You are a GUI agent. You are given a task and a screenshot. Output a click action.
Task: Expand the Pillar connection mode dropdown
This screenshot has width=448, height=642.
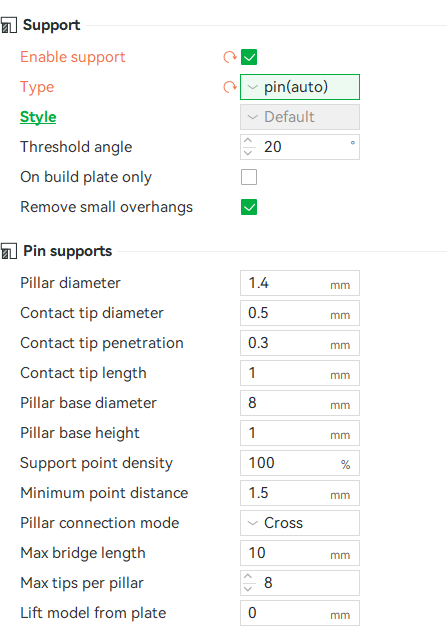coord(300,523)
